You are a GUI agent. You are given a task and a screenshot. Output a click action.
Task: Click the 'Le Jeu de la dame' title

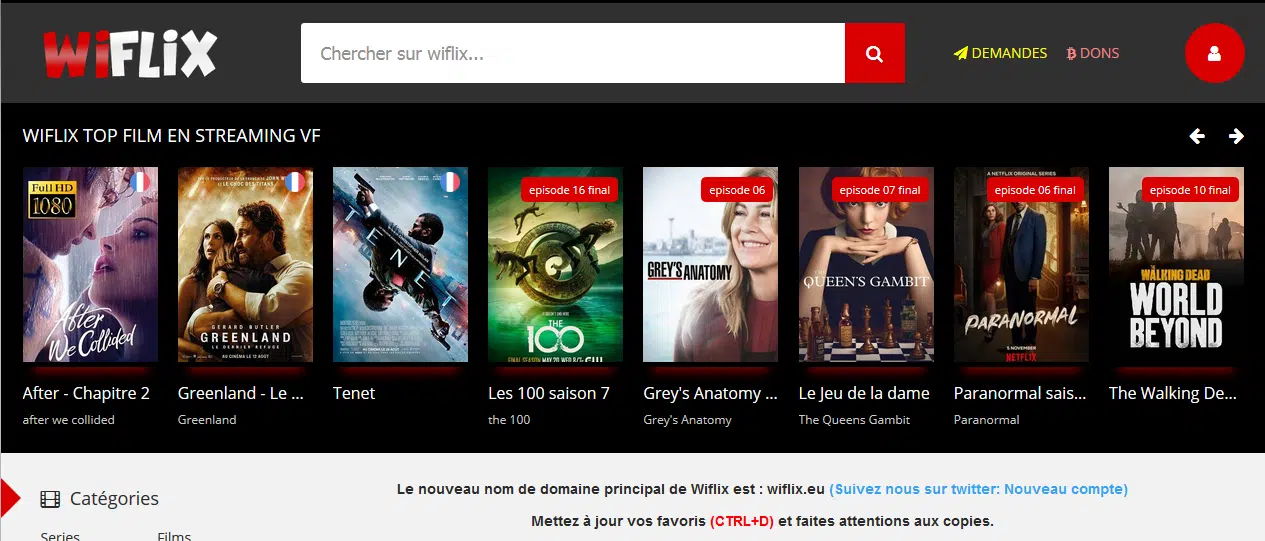[x=864, y=393]
